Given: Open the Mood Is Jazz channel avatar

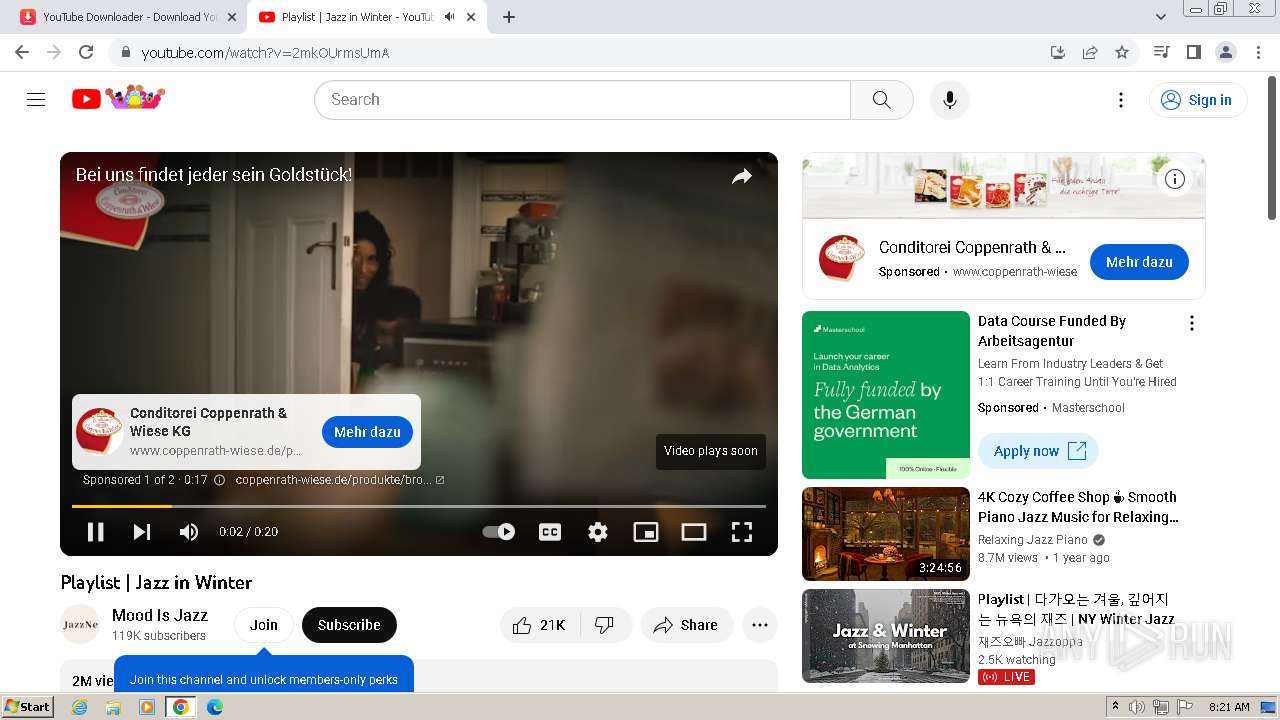Looking at the screenshot, I should click(x=80, y=625).
